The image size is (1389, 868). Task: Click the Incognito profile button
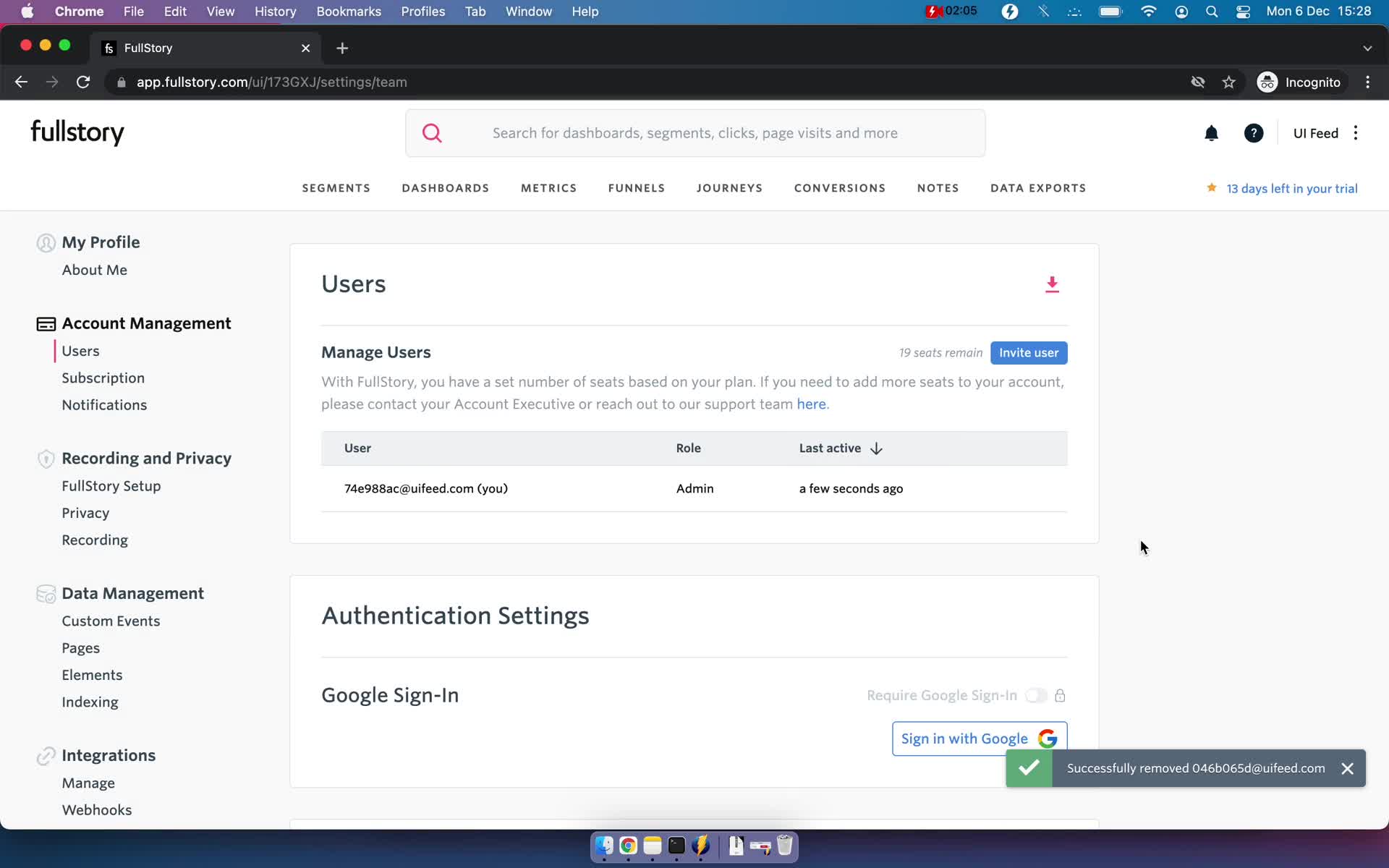(1299, 82)
